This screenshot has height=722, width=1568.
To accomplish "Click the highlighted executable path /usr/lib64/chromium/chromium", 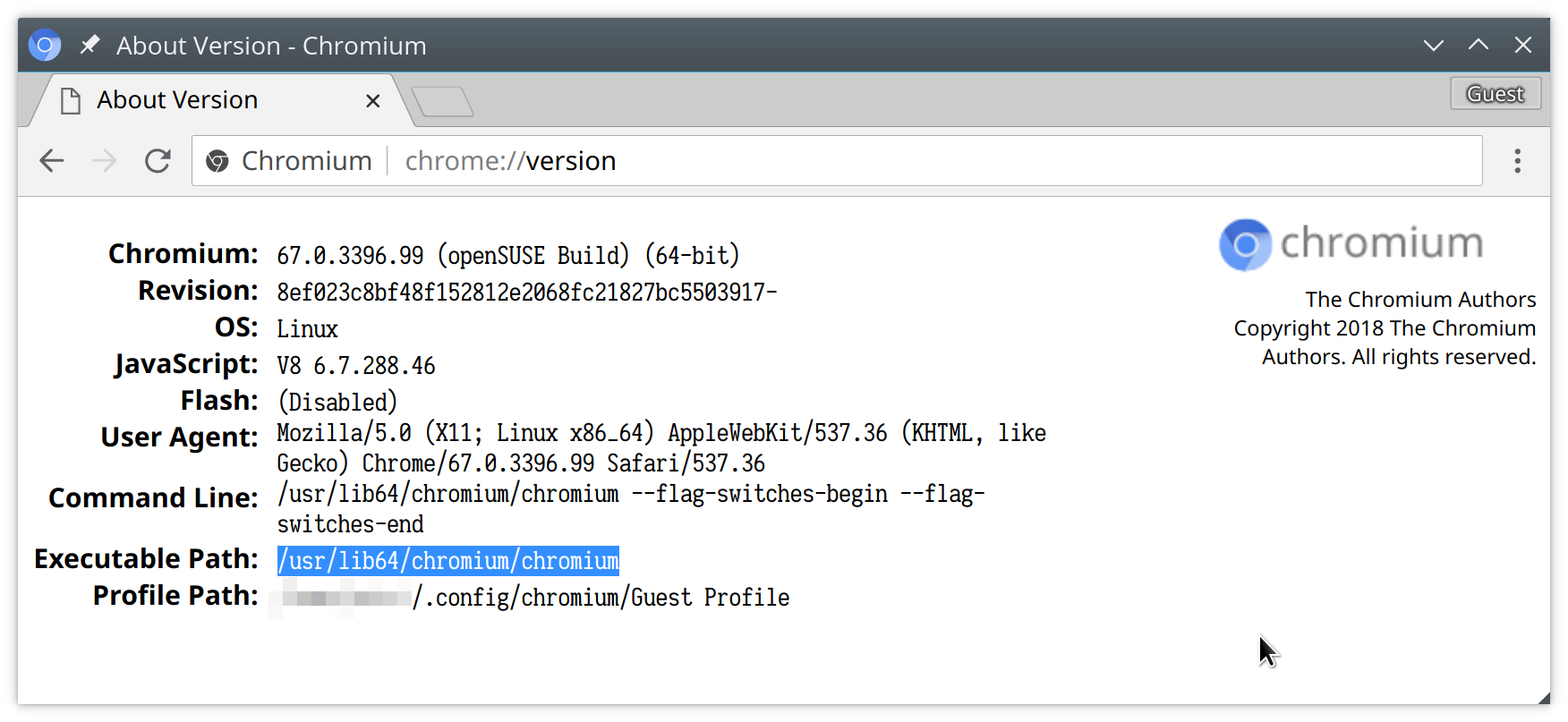I will pyautogui.click(x=447, y=561).
